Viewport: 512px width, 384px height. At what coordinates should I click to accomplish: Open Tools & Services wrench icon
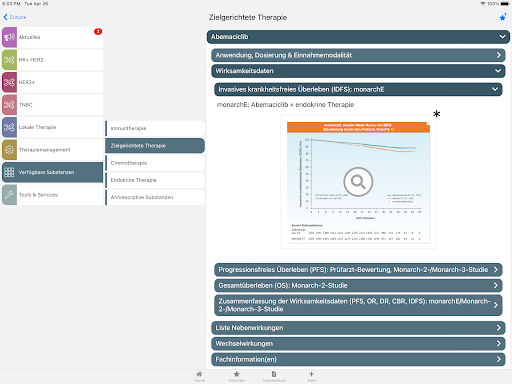[9, 195]
